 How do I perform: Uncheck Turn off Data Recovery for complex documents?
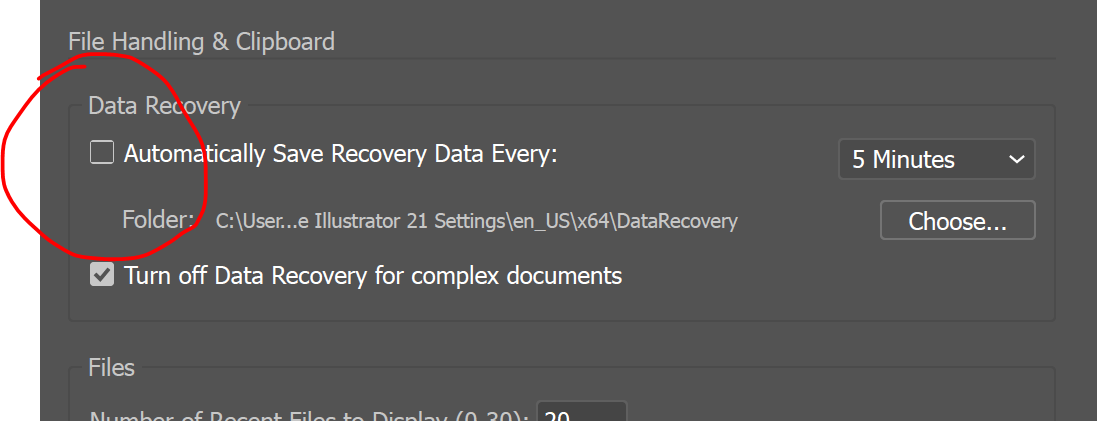[102, 275]
